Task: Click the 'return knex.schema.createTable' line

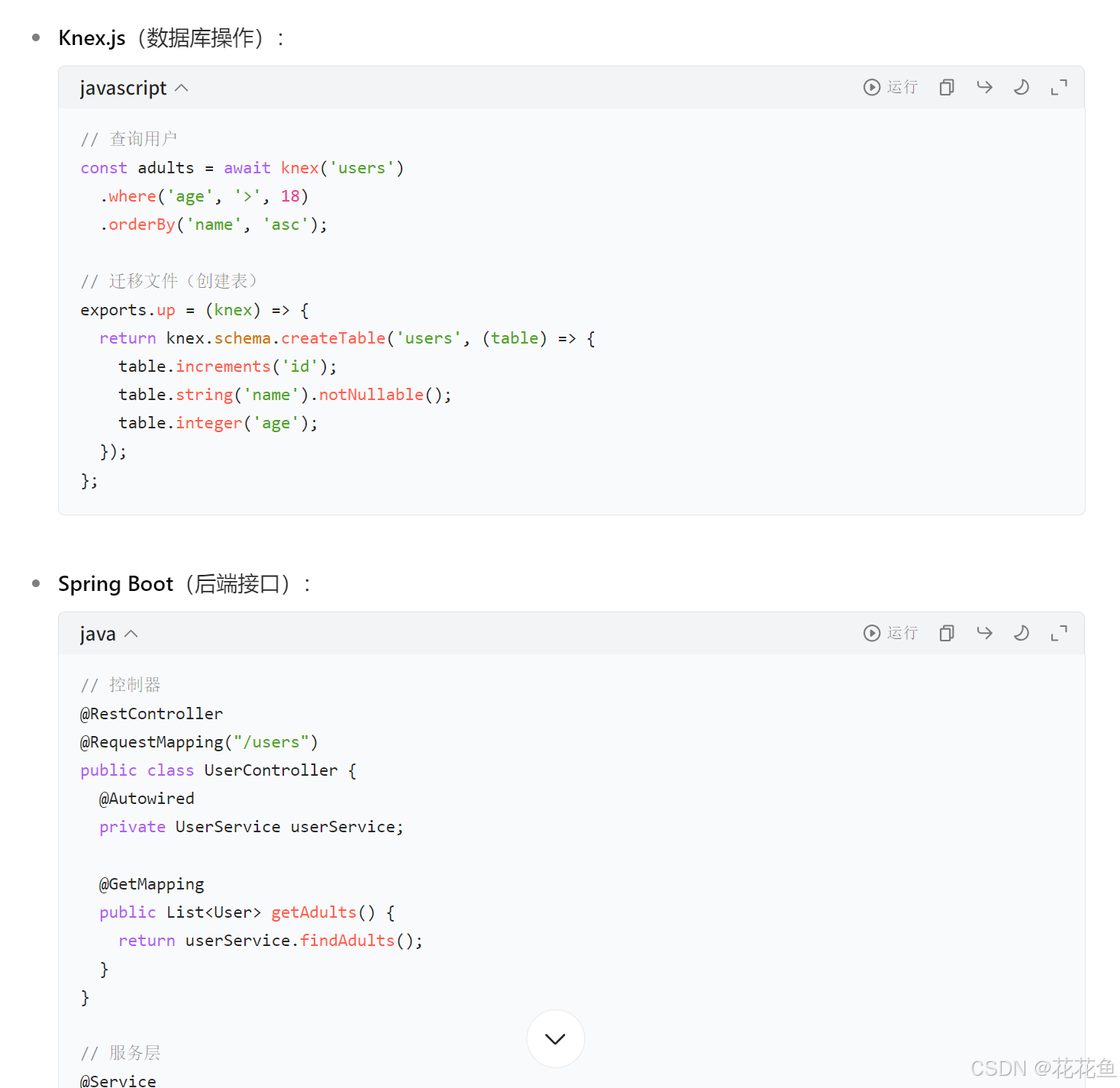Action: pyautogui.click(x=347, y=338)
